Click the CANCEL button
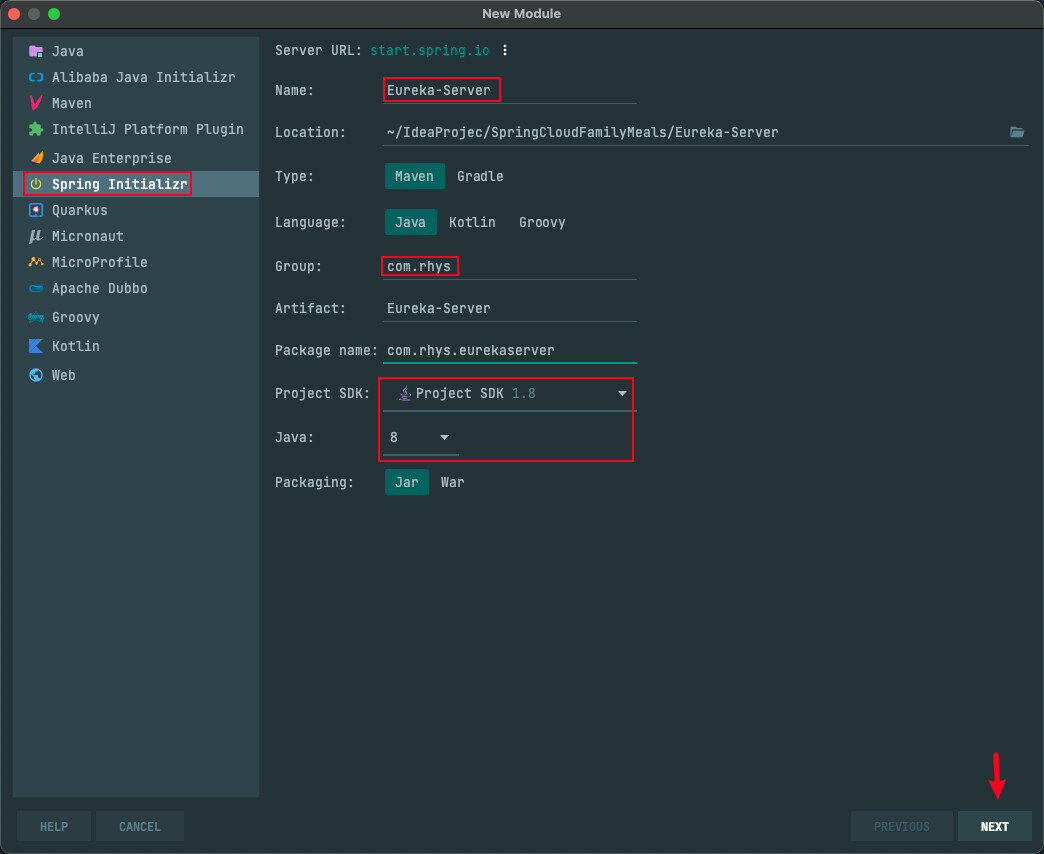Viewport: 1044px width, 854px height. click(140, 826)
